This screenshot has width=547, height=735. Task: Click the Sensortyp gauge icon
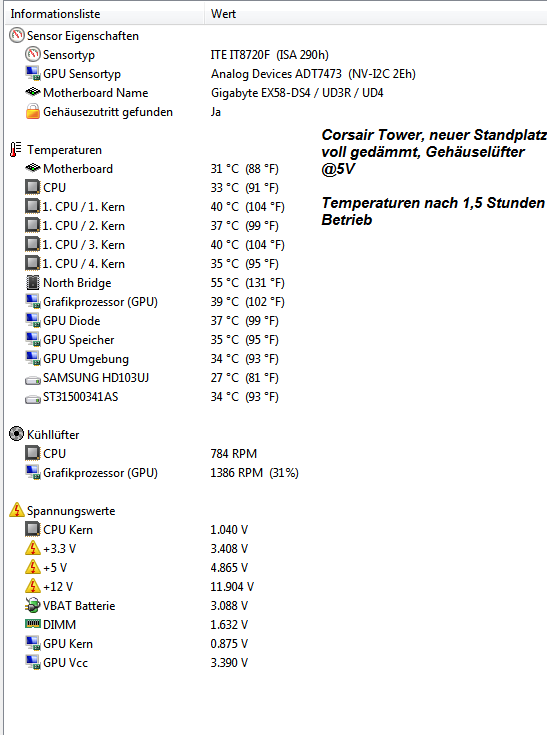click(33, 54)
